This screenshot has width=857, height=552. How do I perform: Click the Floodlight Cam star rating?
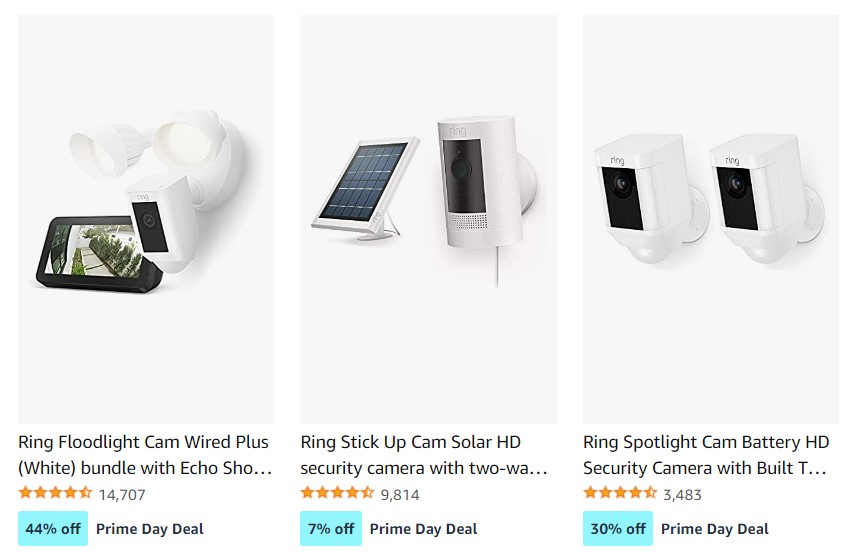(x=55, y=493)
